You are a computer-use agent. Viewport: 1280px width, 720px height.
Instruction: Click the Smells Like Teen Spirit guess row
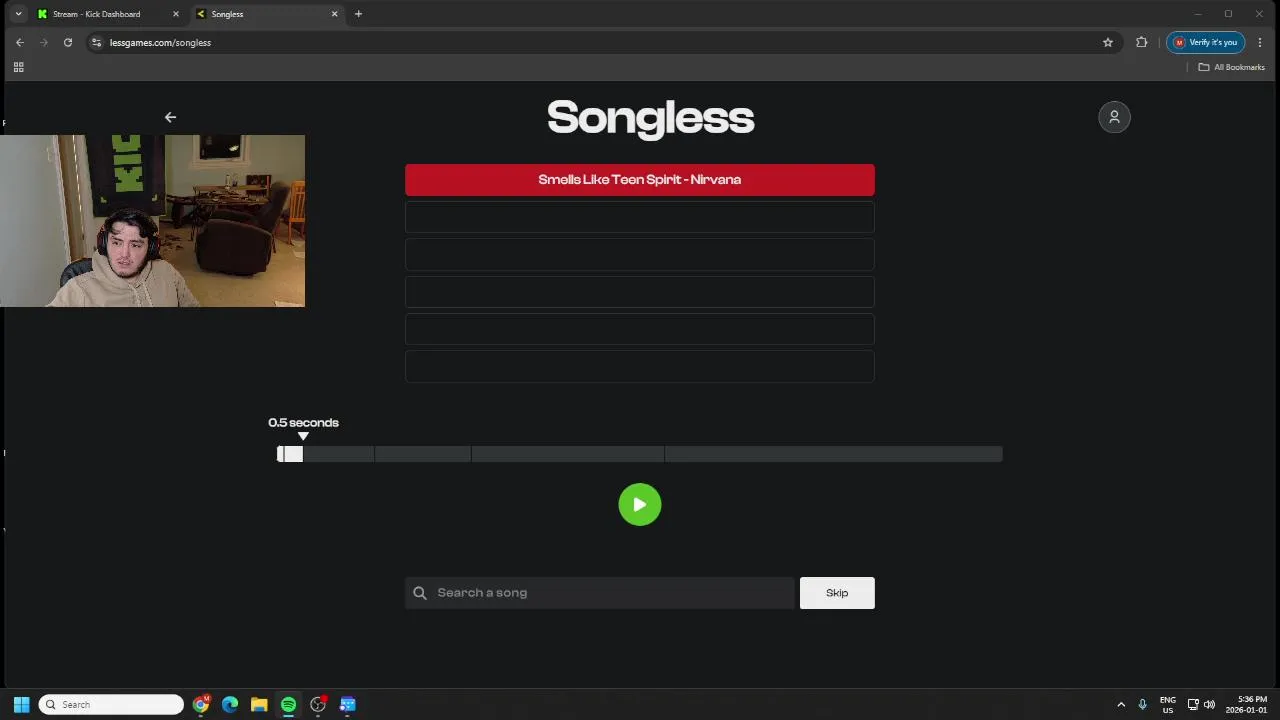tap(640, 180)
